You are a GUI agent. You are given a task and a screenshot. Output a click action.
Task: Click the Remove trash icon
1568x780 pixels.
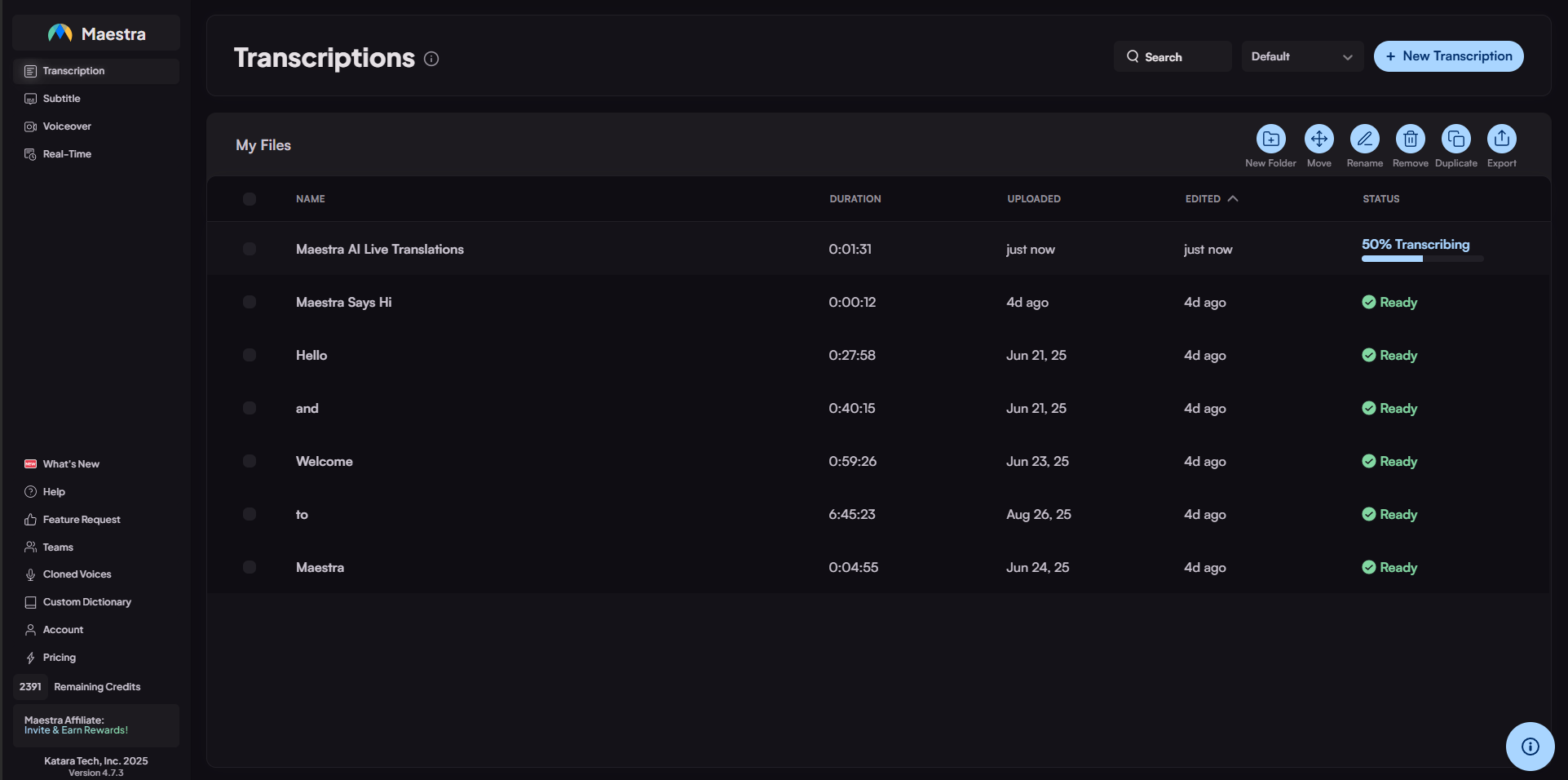(1410, 140)
